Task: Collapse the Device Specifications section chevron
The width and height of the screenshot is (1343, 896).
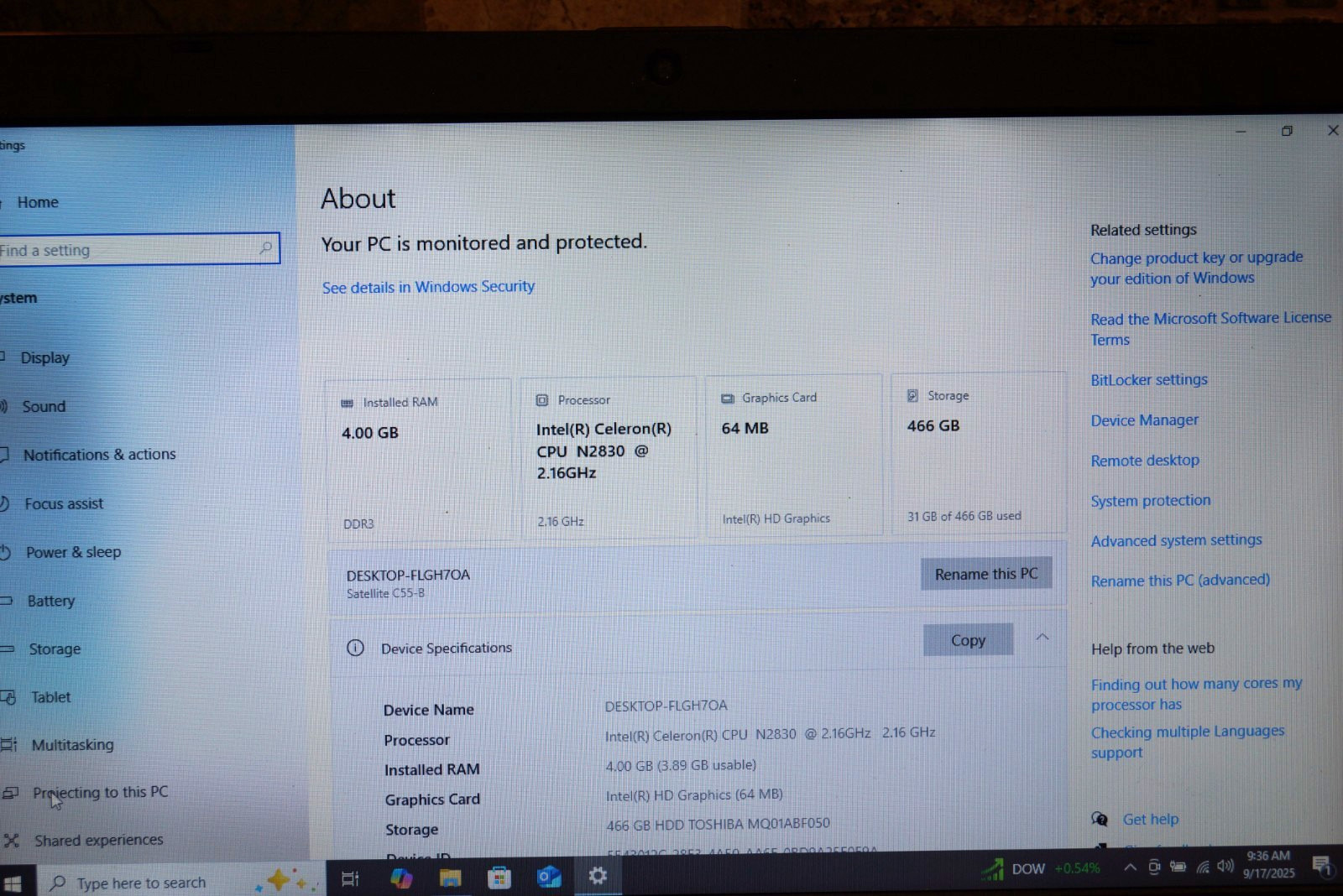Action: (x=1042, y=638)
